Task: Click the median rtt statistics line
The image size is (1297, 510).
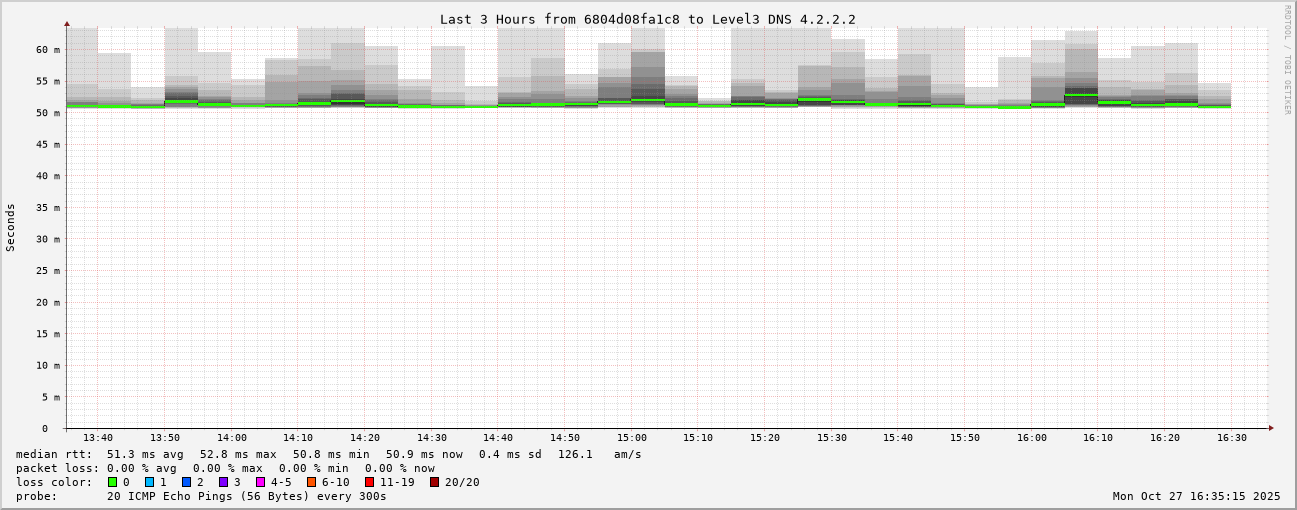Action: point(328,454)
